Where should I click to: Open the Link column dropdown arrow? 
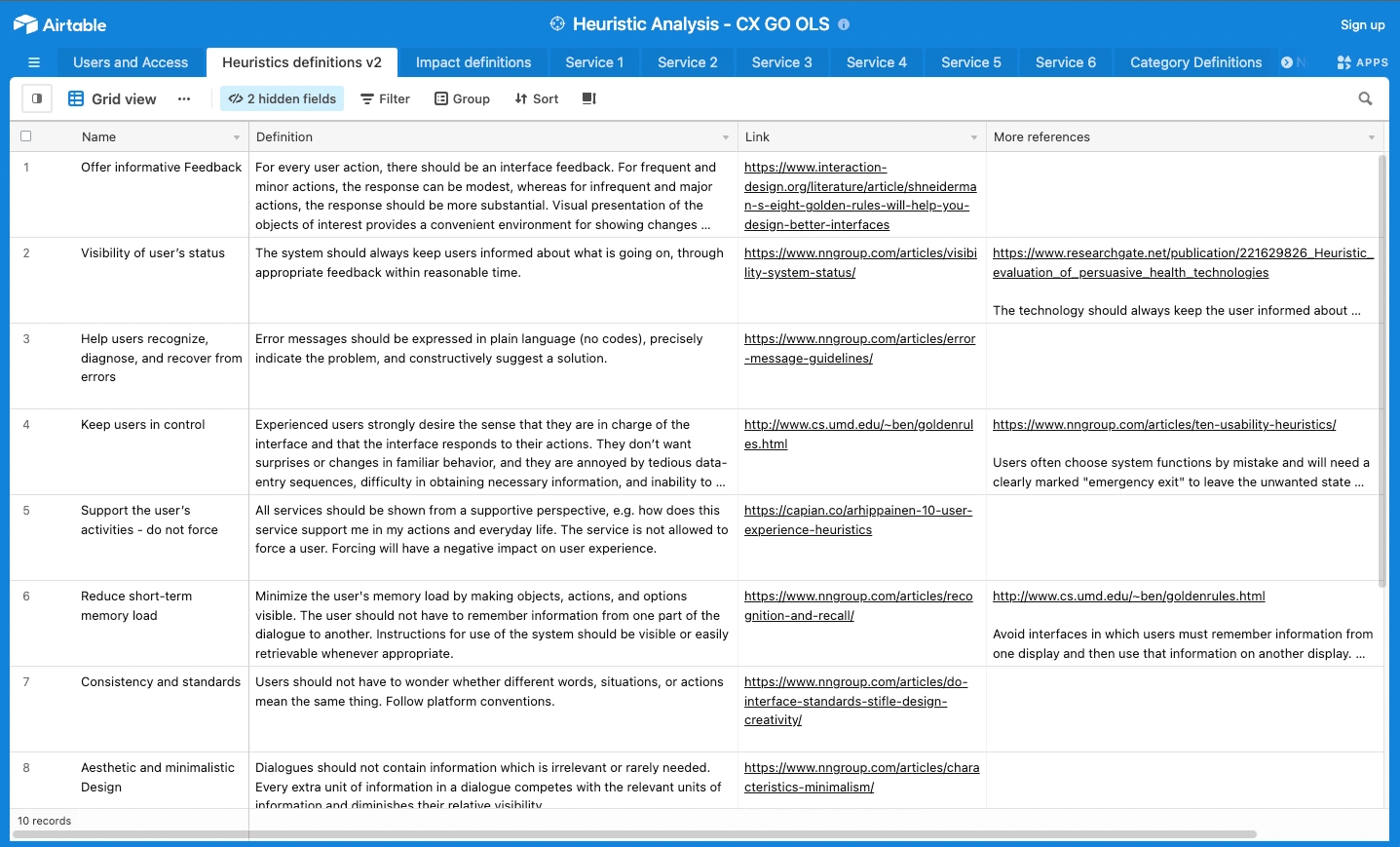[x=974, y=137]
